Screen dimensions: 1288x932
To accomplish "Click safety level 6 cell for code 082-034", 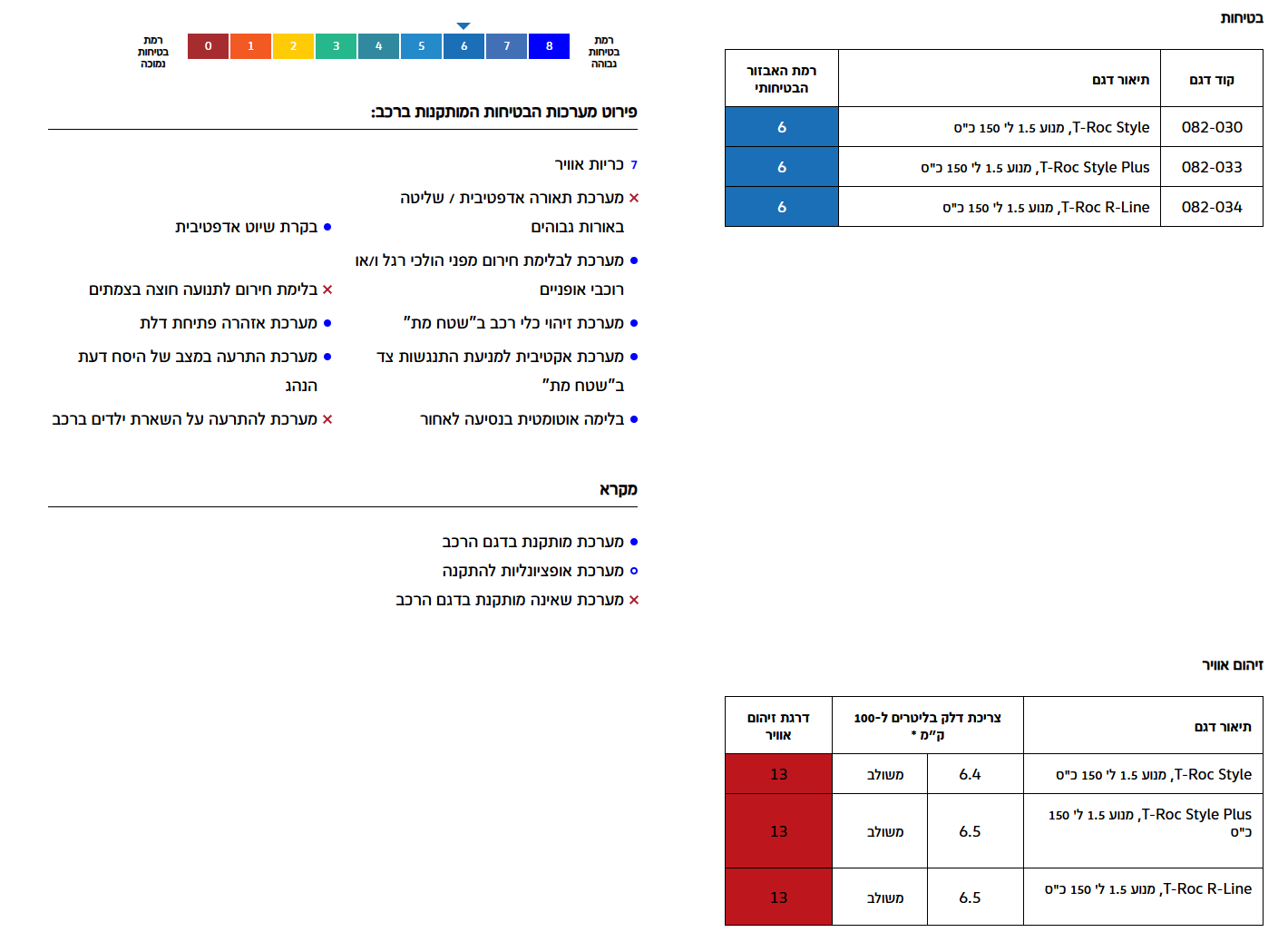I will (x=781, y=207).
